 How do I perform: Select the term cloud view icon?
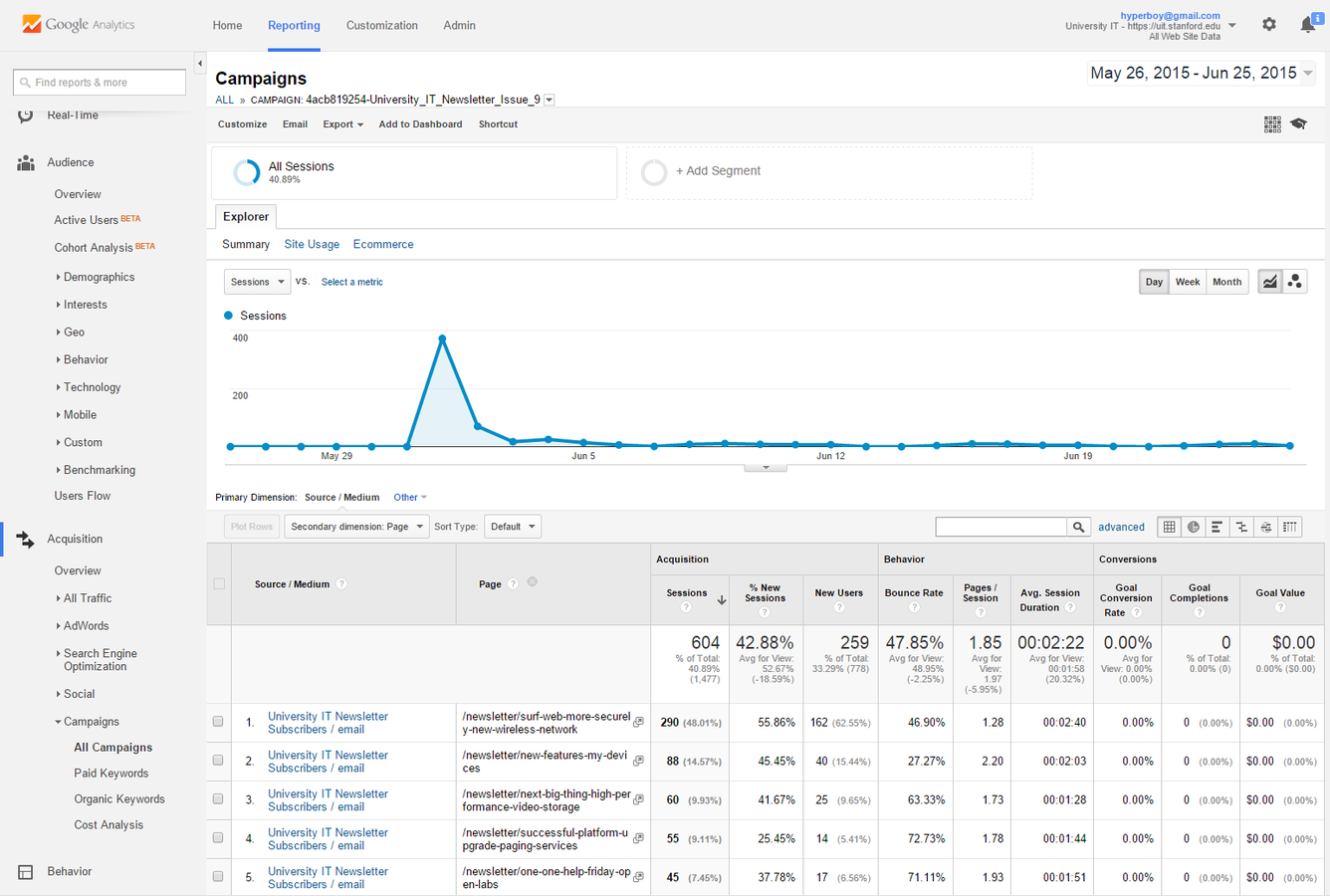[1265, 527]
